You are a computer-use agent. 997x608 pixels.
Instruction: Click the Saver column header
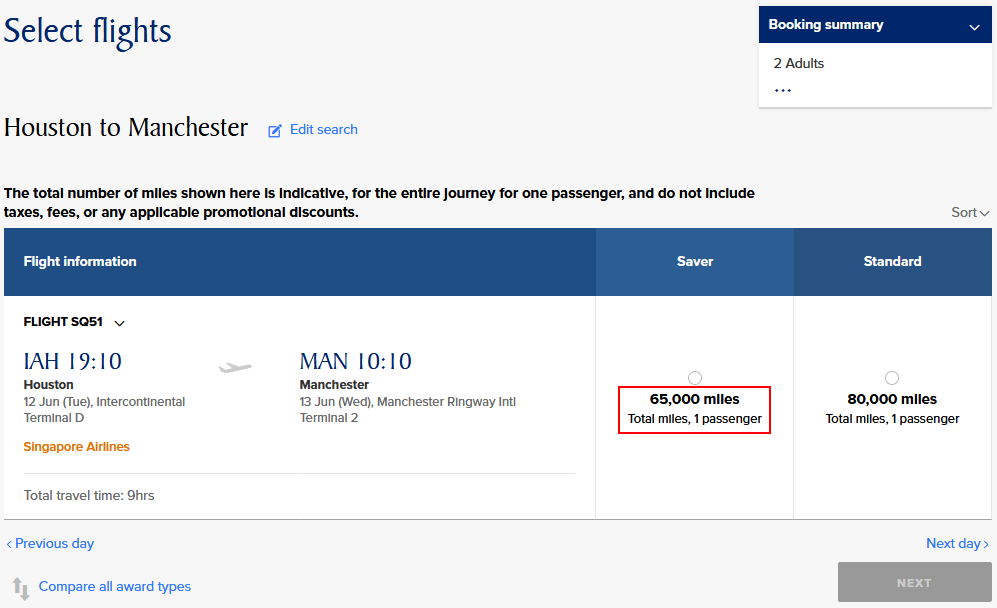tap(694, 261)
